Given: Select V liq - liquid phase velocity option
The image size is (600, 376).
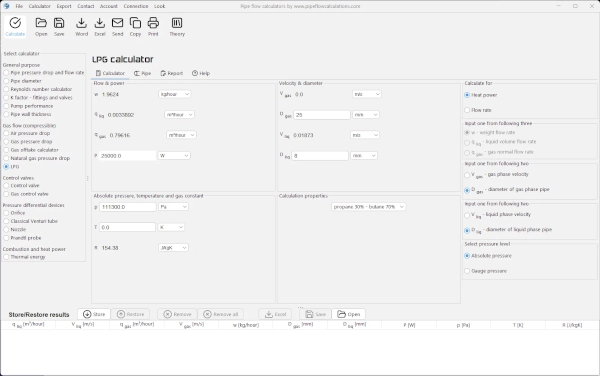Looking at the screenshot, I should [x=497, y=215].
